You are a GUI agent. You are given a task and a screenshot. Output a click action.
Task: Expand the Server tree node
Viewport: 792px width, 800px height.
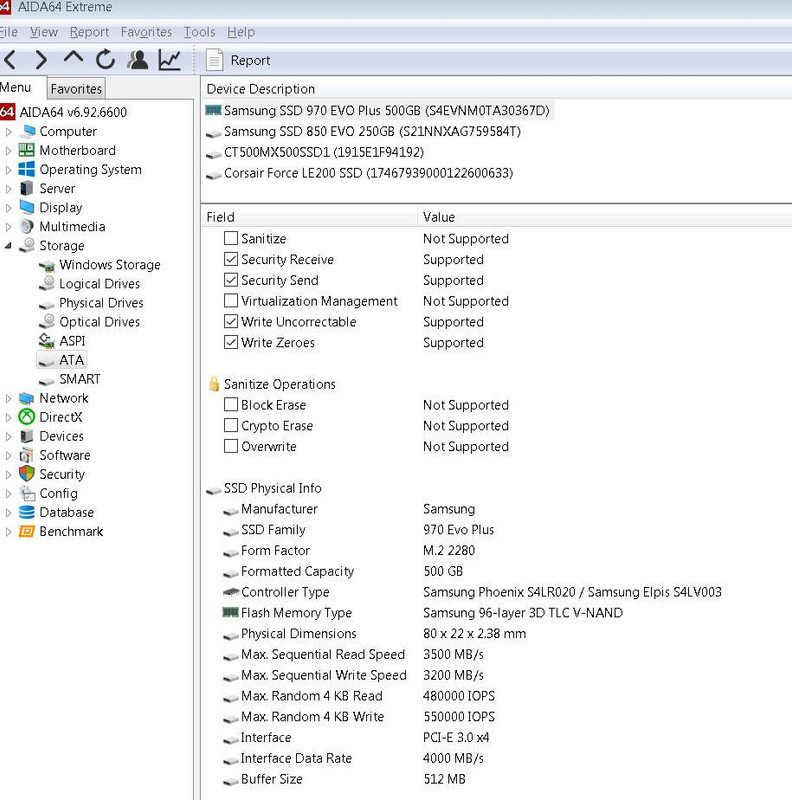tap(8, 189)
